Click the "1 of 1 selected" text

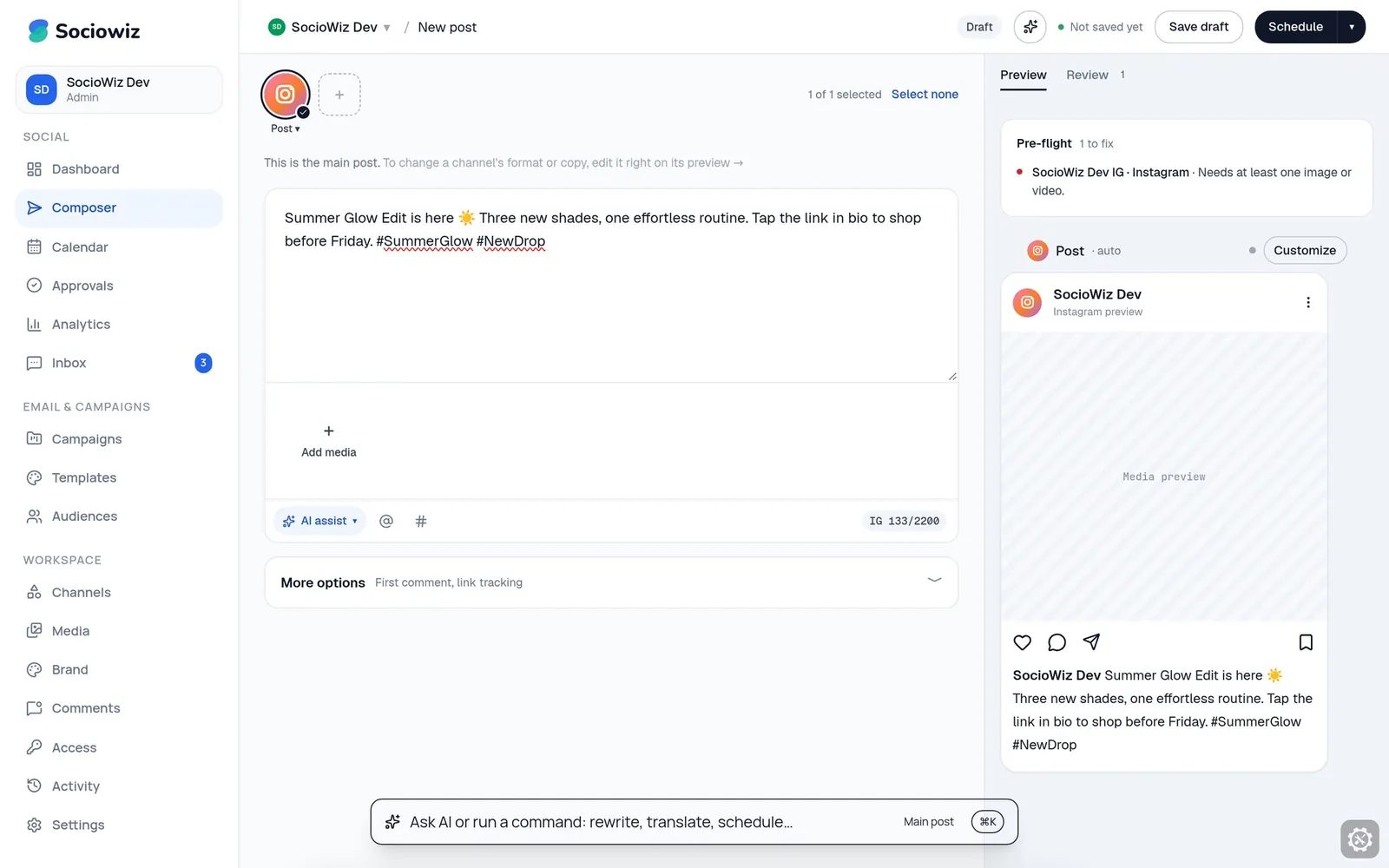[845, 95]
